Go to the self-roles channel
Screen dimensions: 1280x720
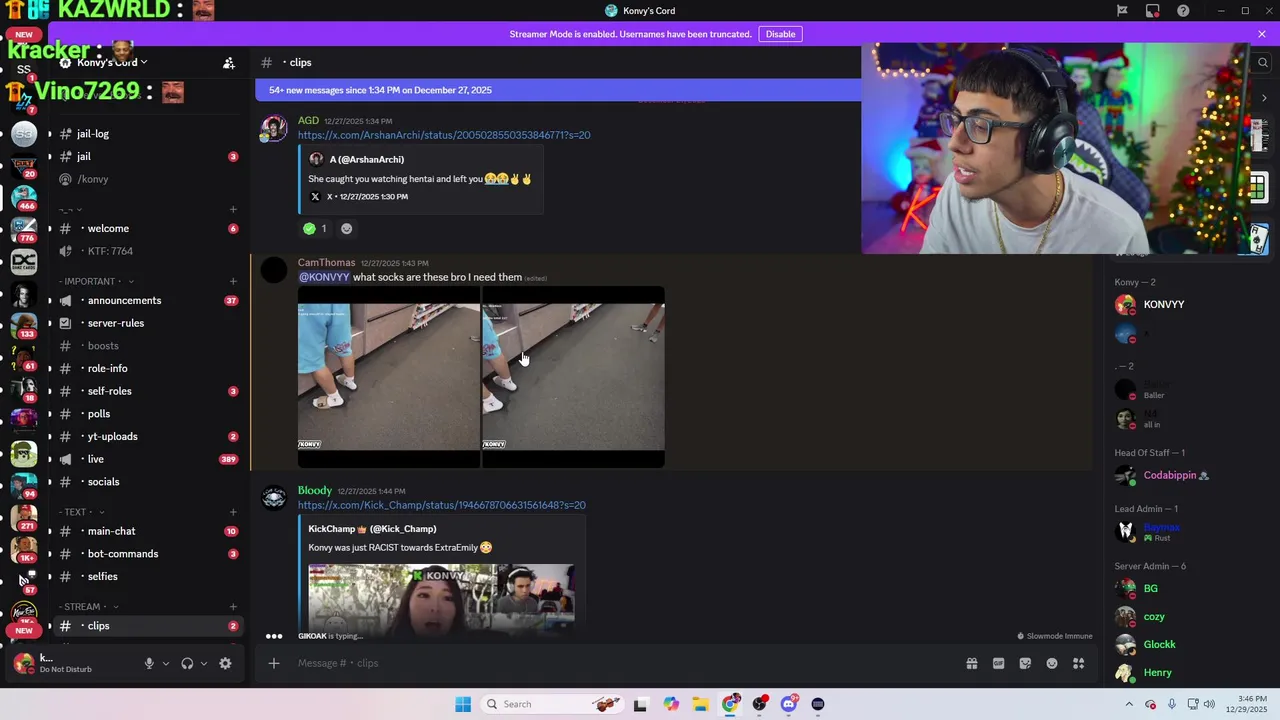point(146,391)
